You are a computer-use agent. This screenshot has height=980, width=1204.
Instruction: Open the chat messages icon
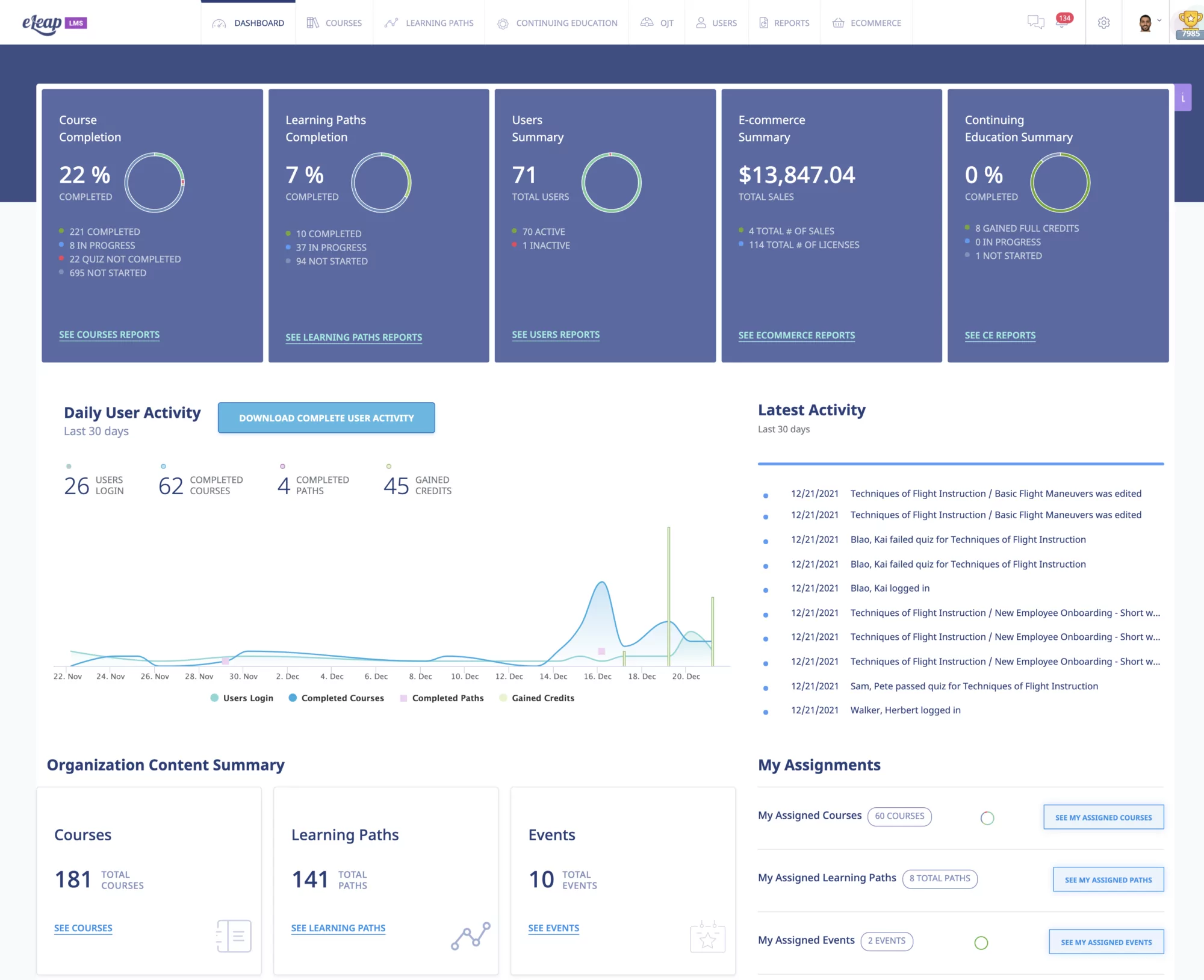click(x=1035, y=22)
